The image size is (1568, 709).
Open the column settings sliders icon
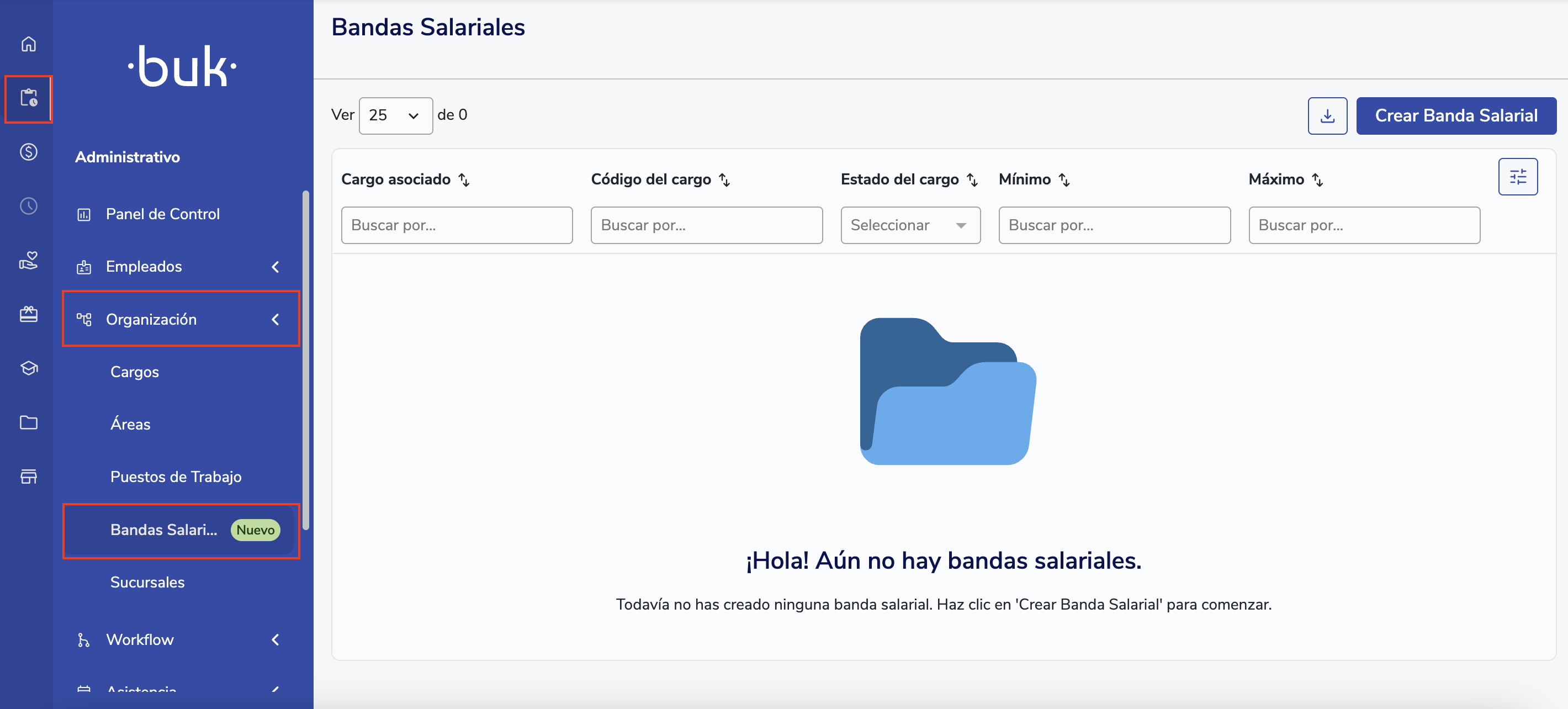pos(1517,177)
